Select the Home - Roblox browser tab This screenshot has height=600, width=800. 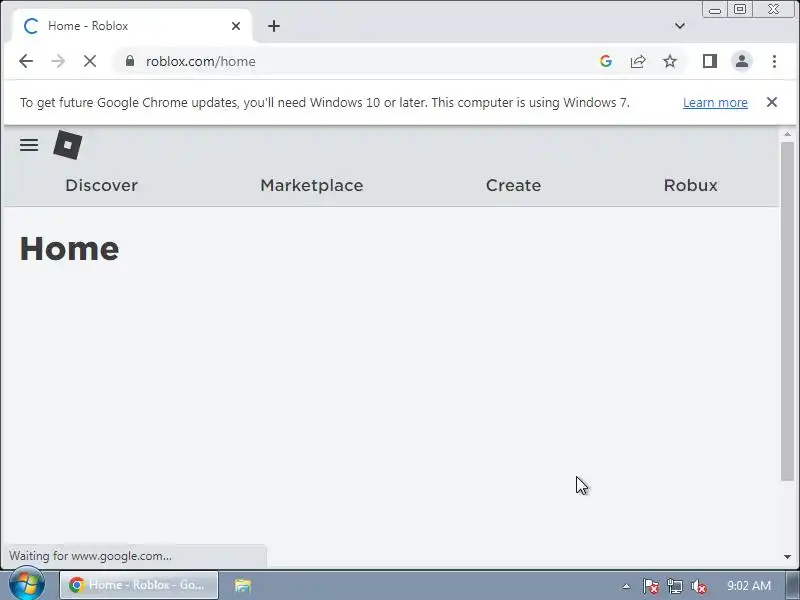[x=132, y=26]
